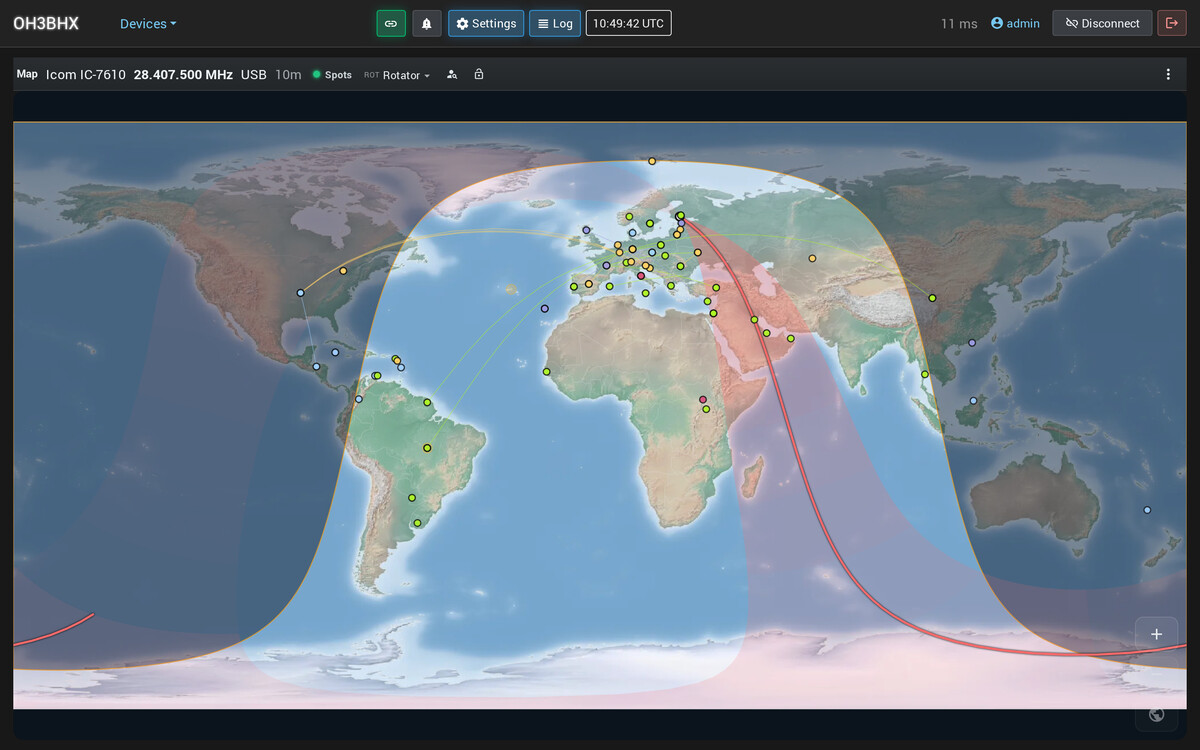
Task: Click the globe icon below the map
Action: pos(1157,714)
